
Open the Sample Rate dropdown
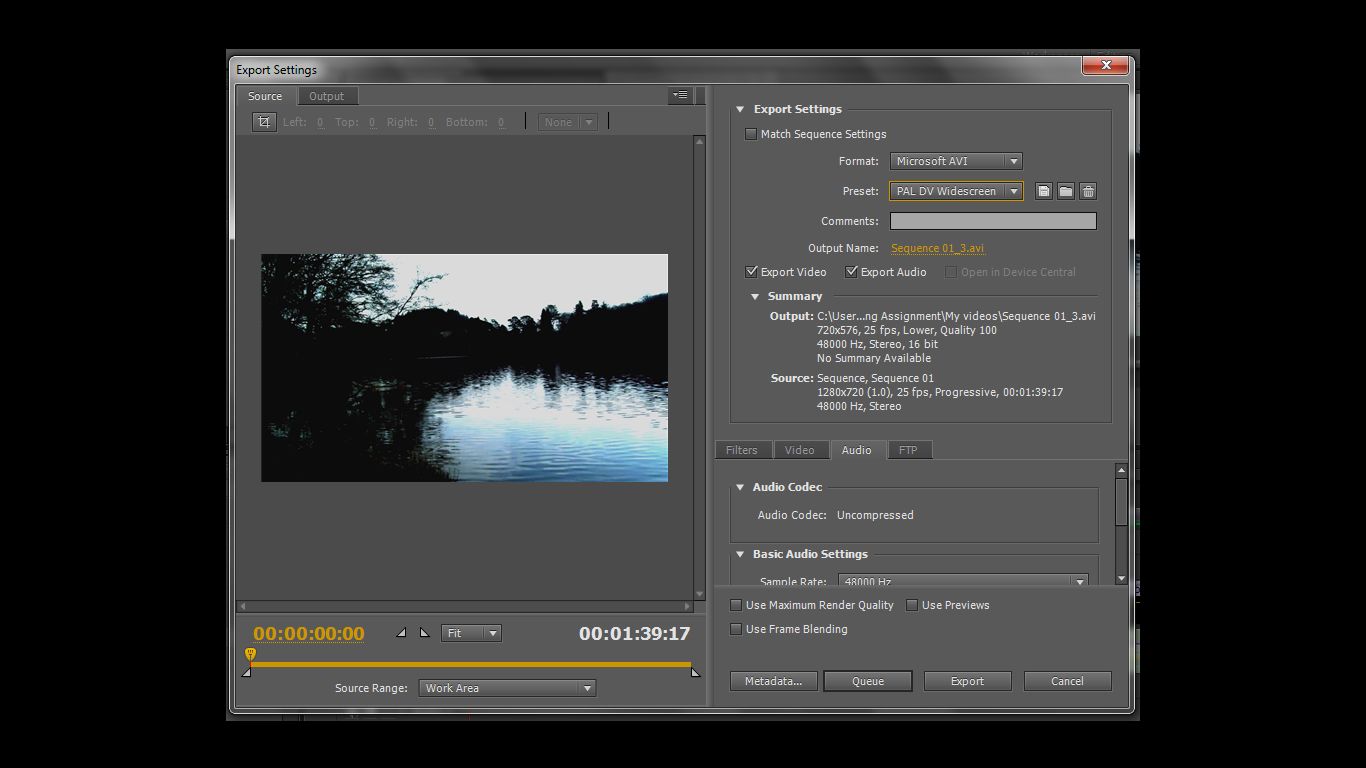(x=963, y=581)
